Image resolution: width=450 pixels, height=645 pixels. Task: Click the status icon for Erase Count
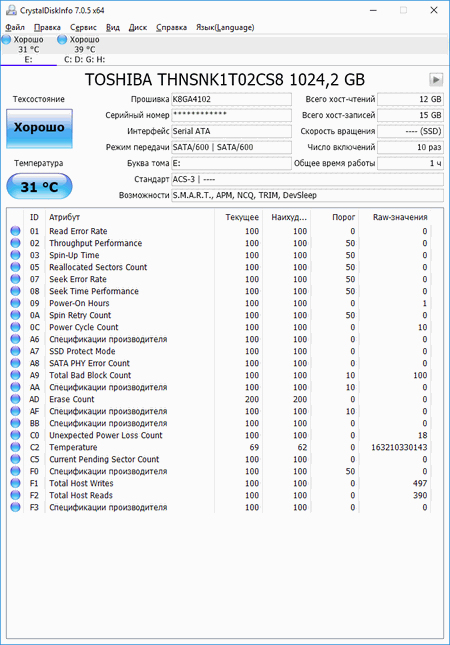(x=15, y=399)
